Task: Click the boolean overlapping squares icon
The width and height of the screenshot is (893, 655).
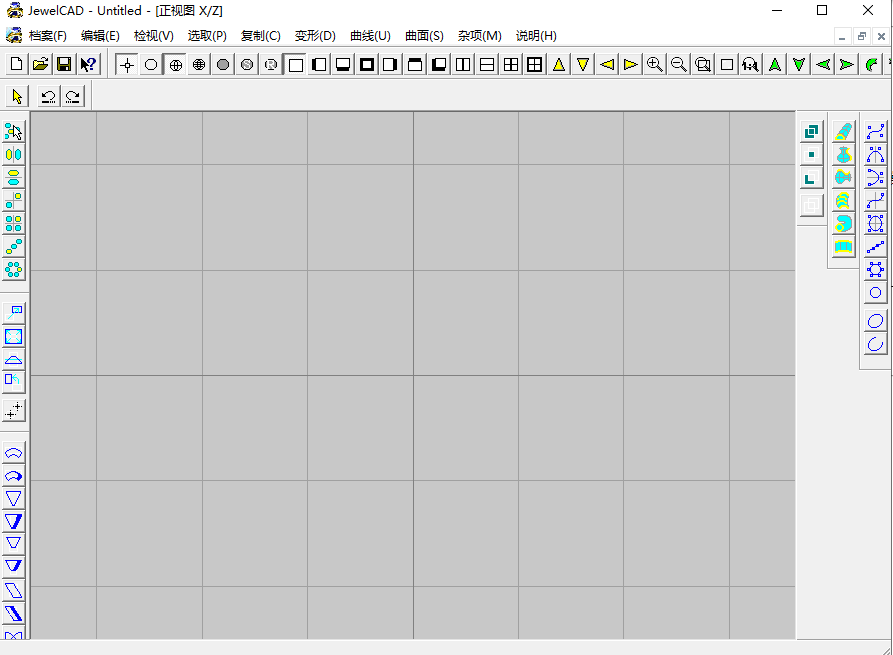Action: [x=811, y=132]
